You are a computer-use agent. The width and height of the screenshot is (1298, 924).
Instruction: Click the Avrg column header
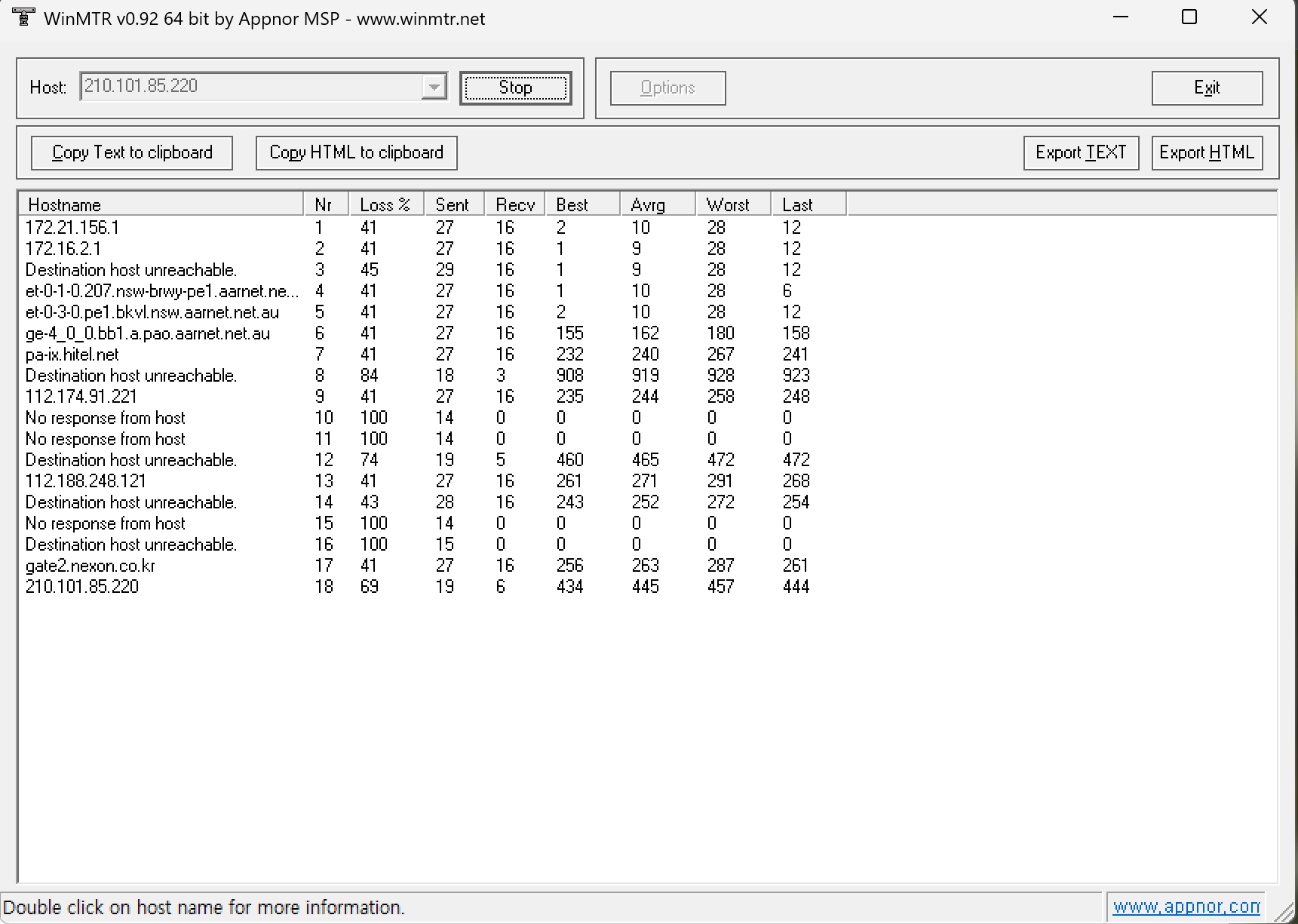click(658, 204)
